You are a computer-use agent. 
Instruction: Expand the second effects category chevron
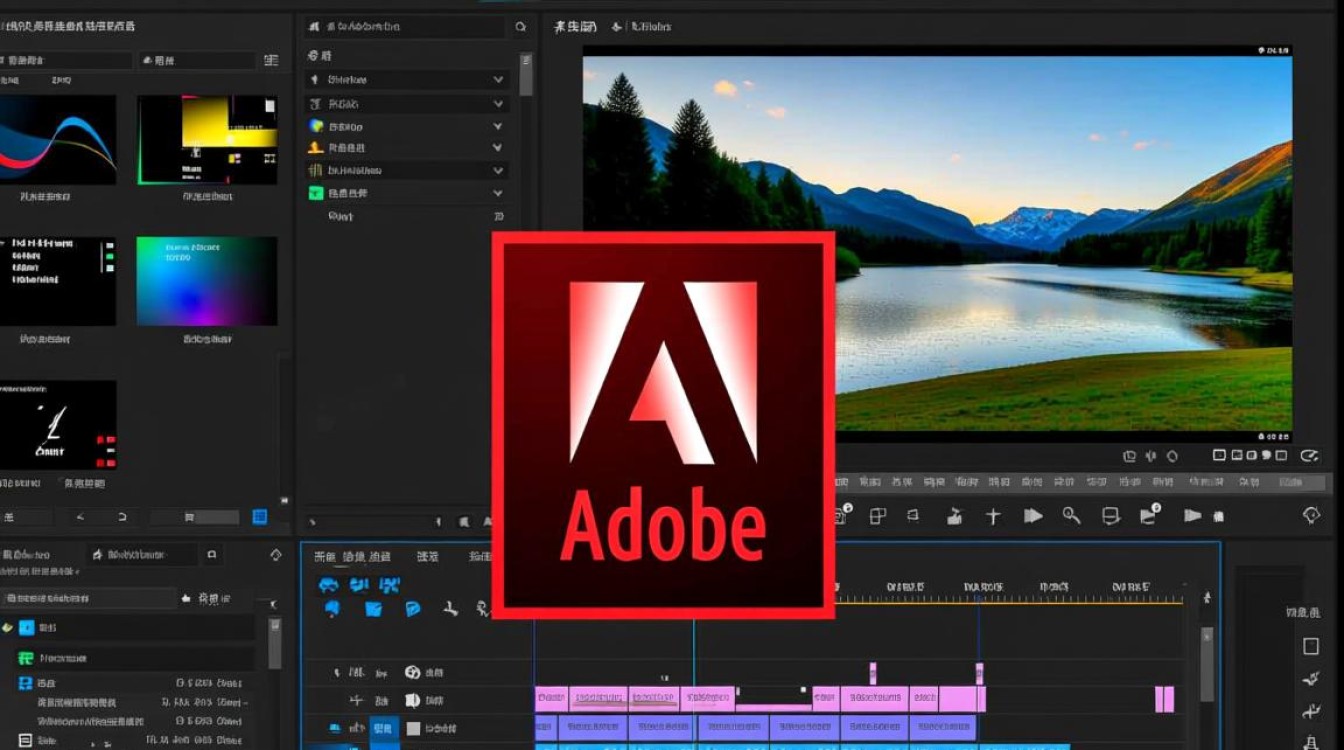[498, 104]
